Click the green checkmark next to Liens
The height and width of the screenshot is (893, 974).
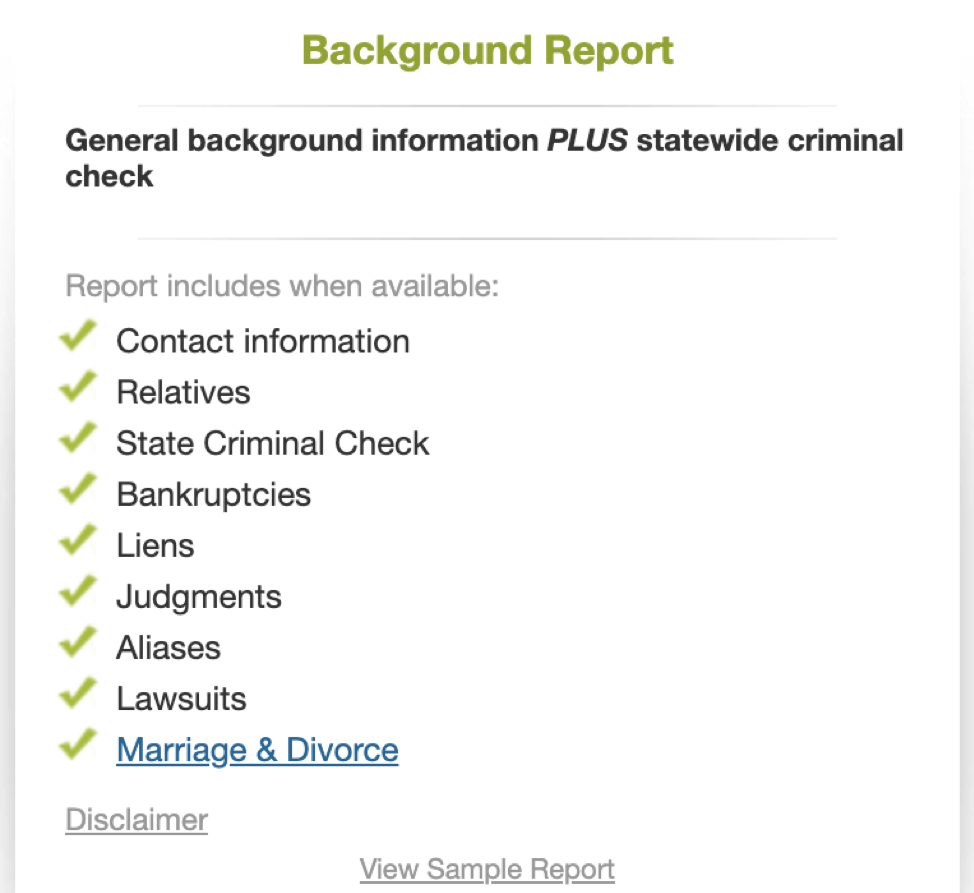[x=78, y=540]
